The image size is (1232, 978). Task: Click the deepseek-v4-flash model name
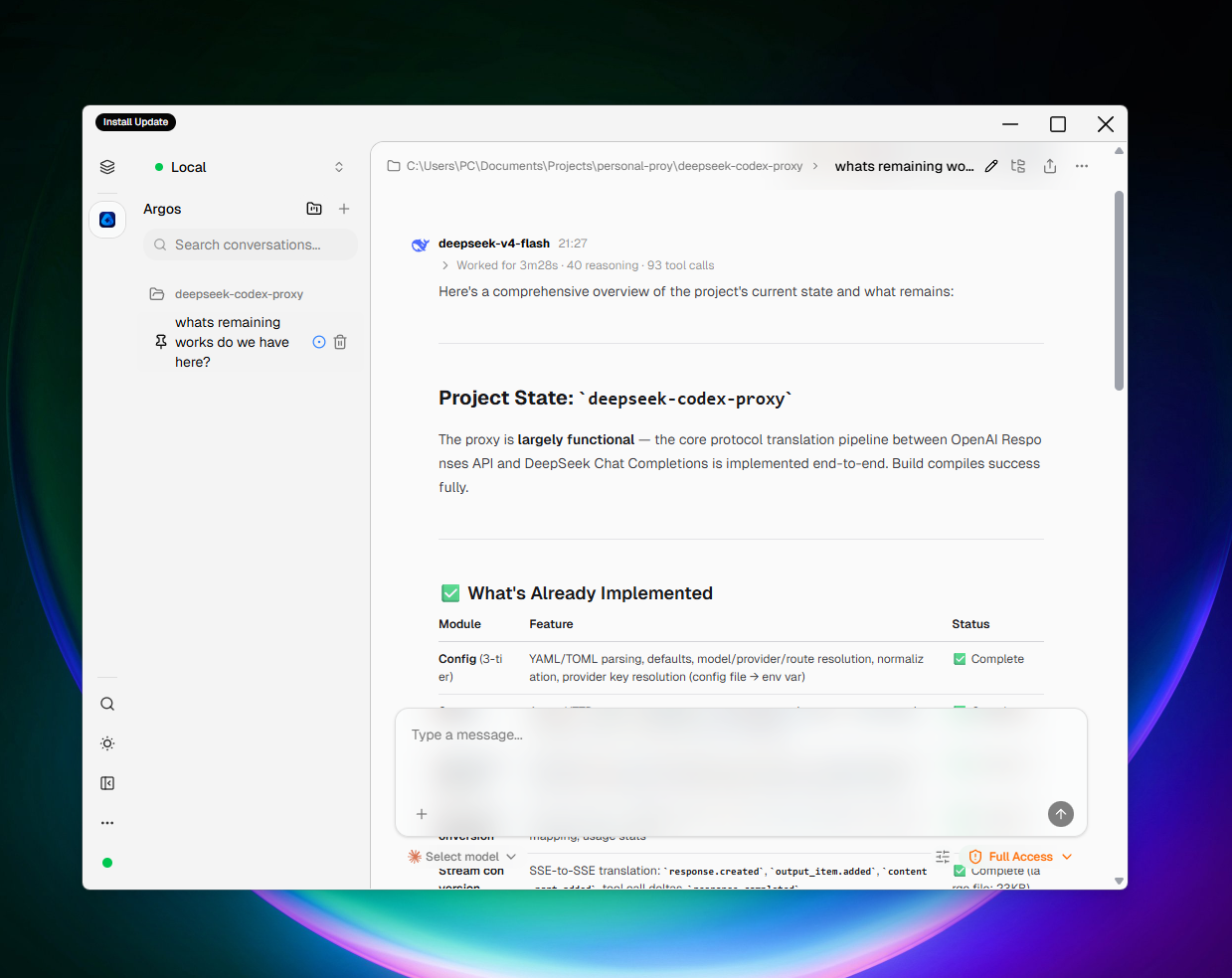point(494,244)
